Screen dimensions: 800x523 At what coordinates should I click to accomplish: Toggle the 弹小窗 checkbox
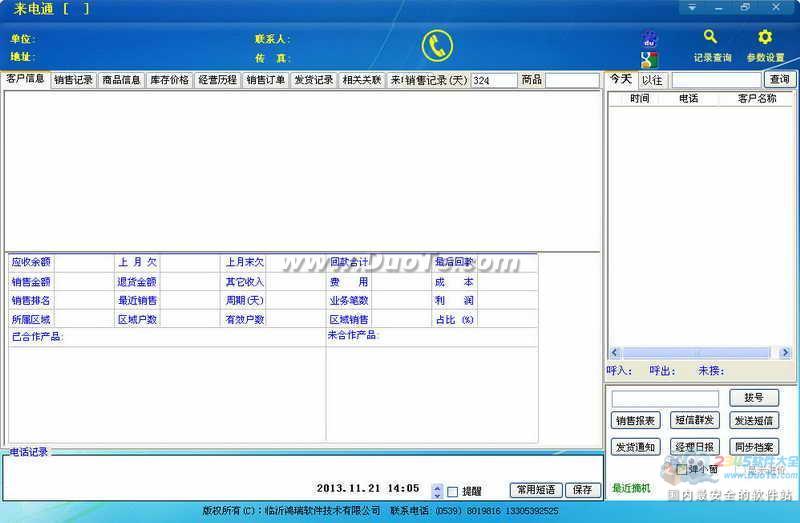pos(682,469)
